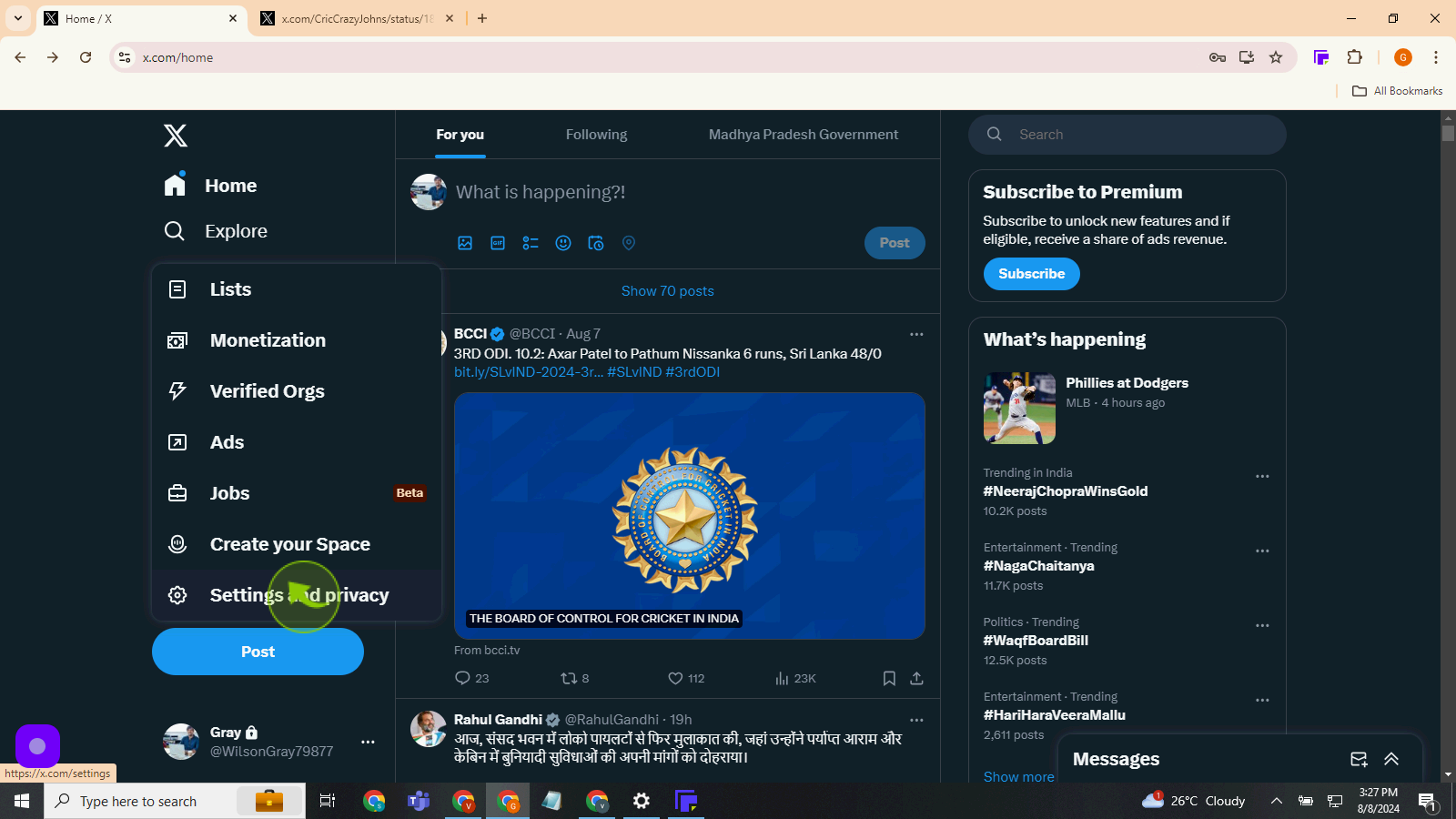Click Subscribe to Premium button
The height and width of the screenshot is (819, 1456).
pos(1031,274)
